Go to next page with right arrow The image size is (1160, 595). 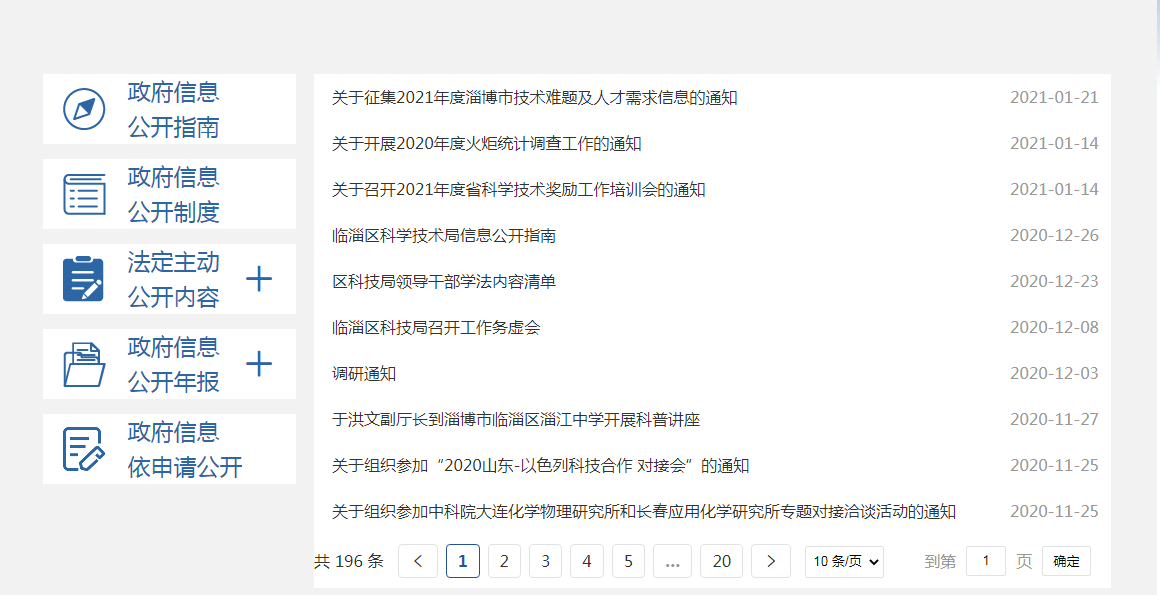(x=771, y=561)
